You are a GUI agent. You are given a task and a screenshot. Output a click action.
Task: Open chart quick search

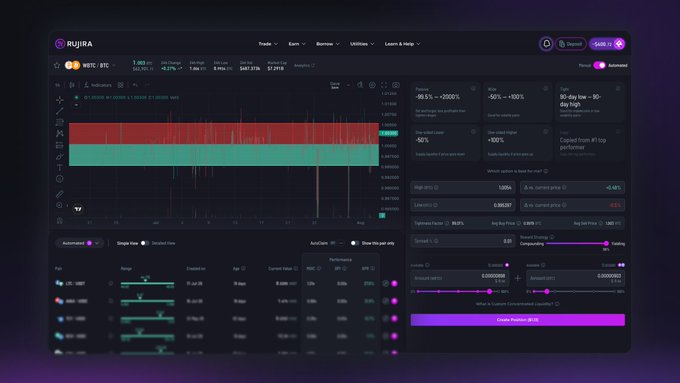point(360,85)
